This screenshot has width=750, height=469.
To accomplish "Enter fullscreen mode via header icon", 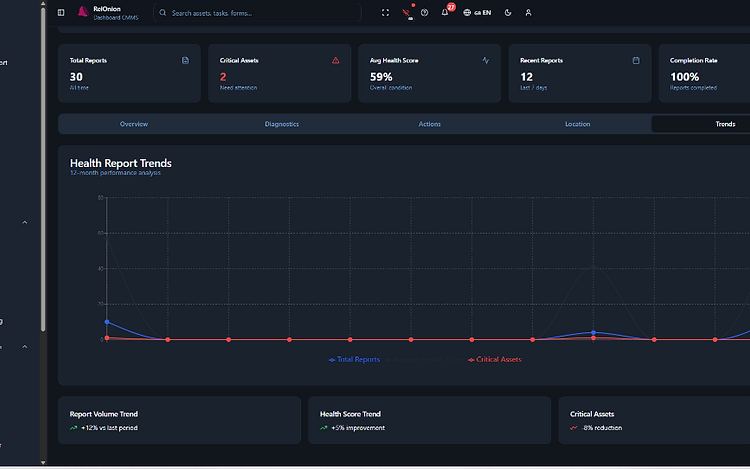I will coord(385,13).
